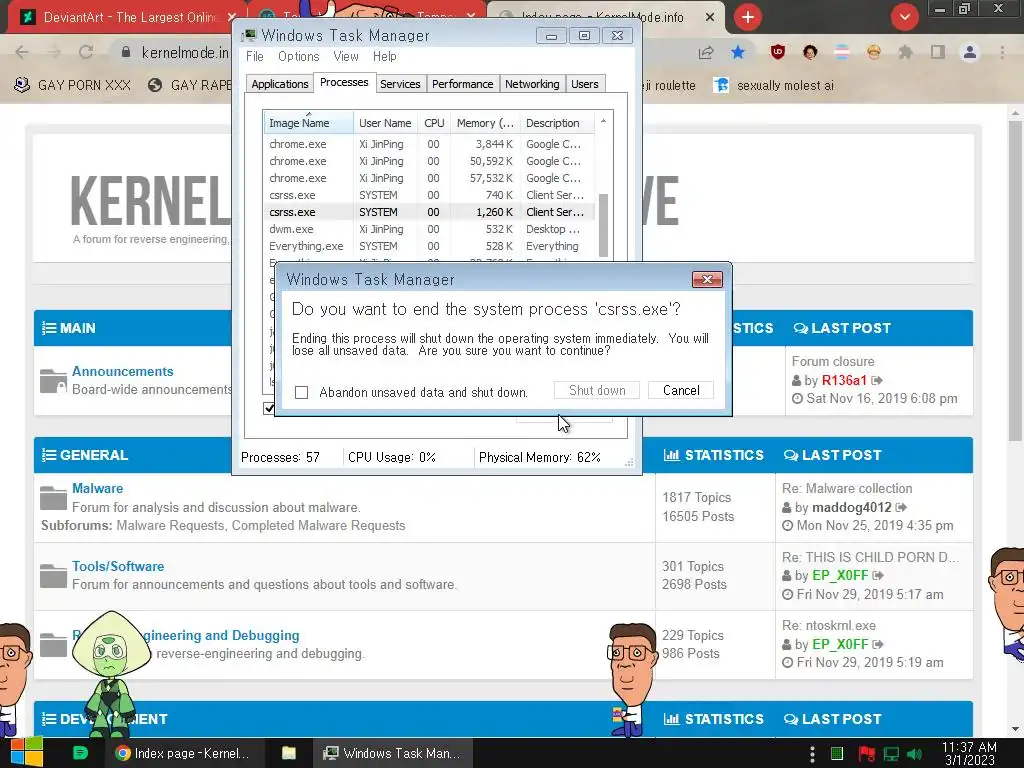The width and height of the screenshot is (1024, 768).
Task: Click the Announcements forum folder icon
Action: [x=53, y=381]
